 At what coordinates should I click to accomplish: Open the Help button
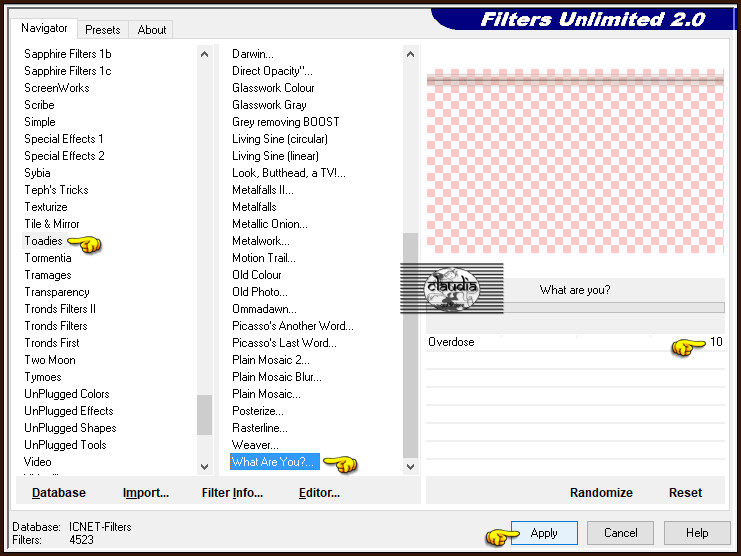pos(697,533)
